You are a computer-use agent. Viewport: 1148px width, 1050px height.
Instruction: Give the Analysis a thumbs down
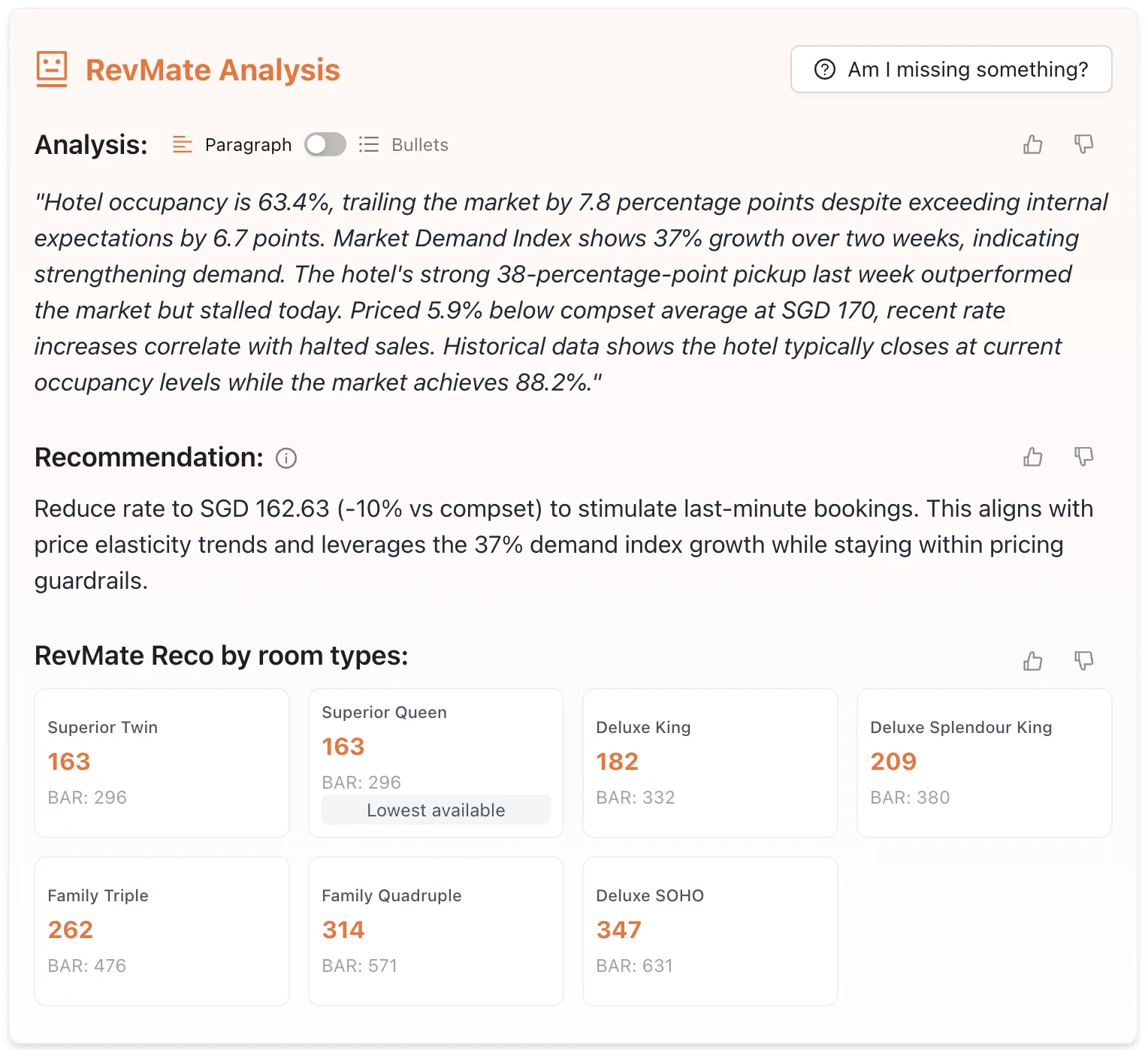(x=1084, y=144)
